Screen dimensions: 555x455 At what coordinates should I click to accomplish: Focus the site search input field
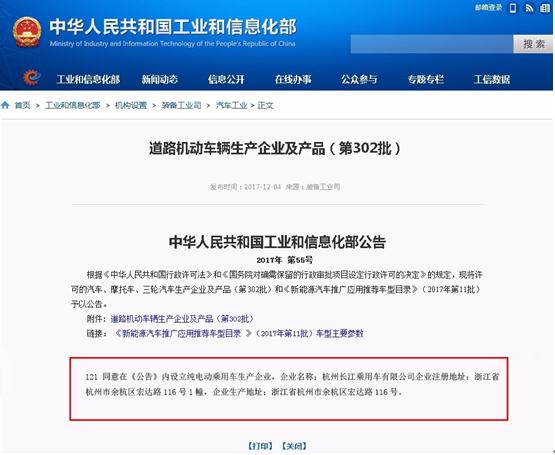[432, 44]
